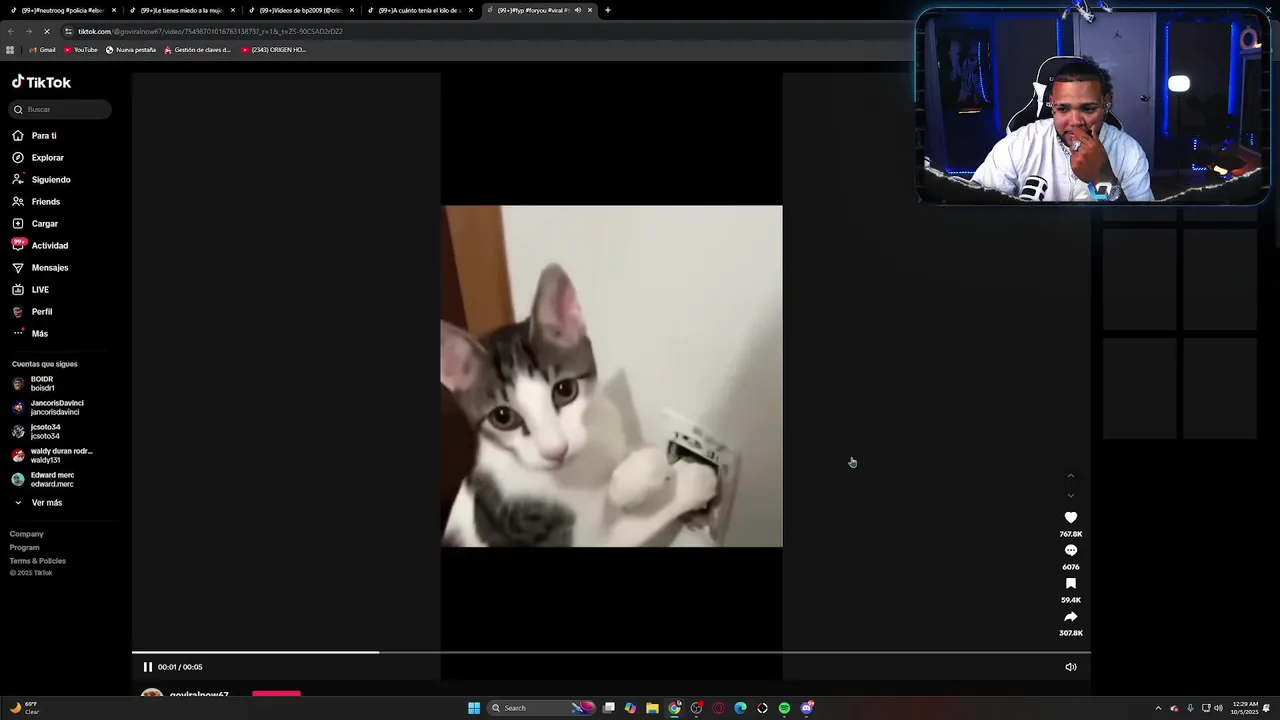1280x720 pixels.
Task: Open the weather widget
Action: [x=24, y=708]
